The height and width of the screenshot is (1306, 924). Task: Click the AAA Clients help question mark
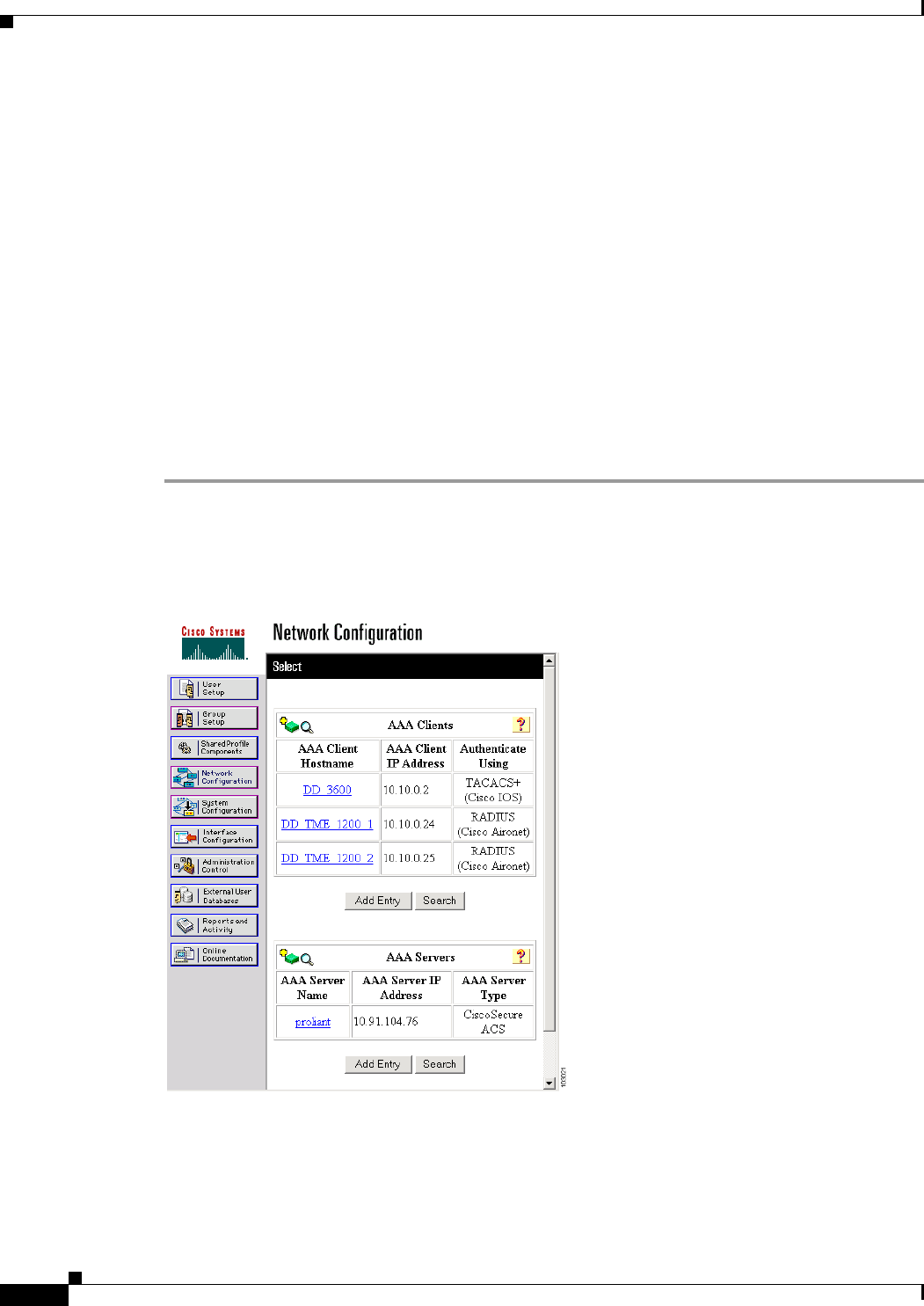(520, 725)
